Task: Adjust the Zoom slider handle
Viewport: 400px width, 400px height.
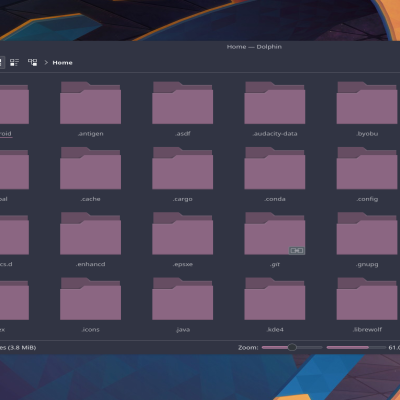Action: point(292,347)
